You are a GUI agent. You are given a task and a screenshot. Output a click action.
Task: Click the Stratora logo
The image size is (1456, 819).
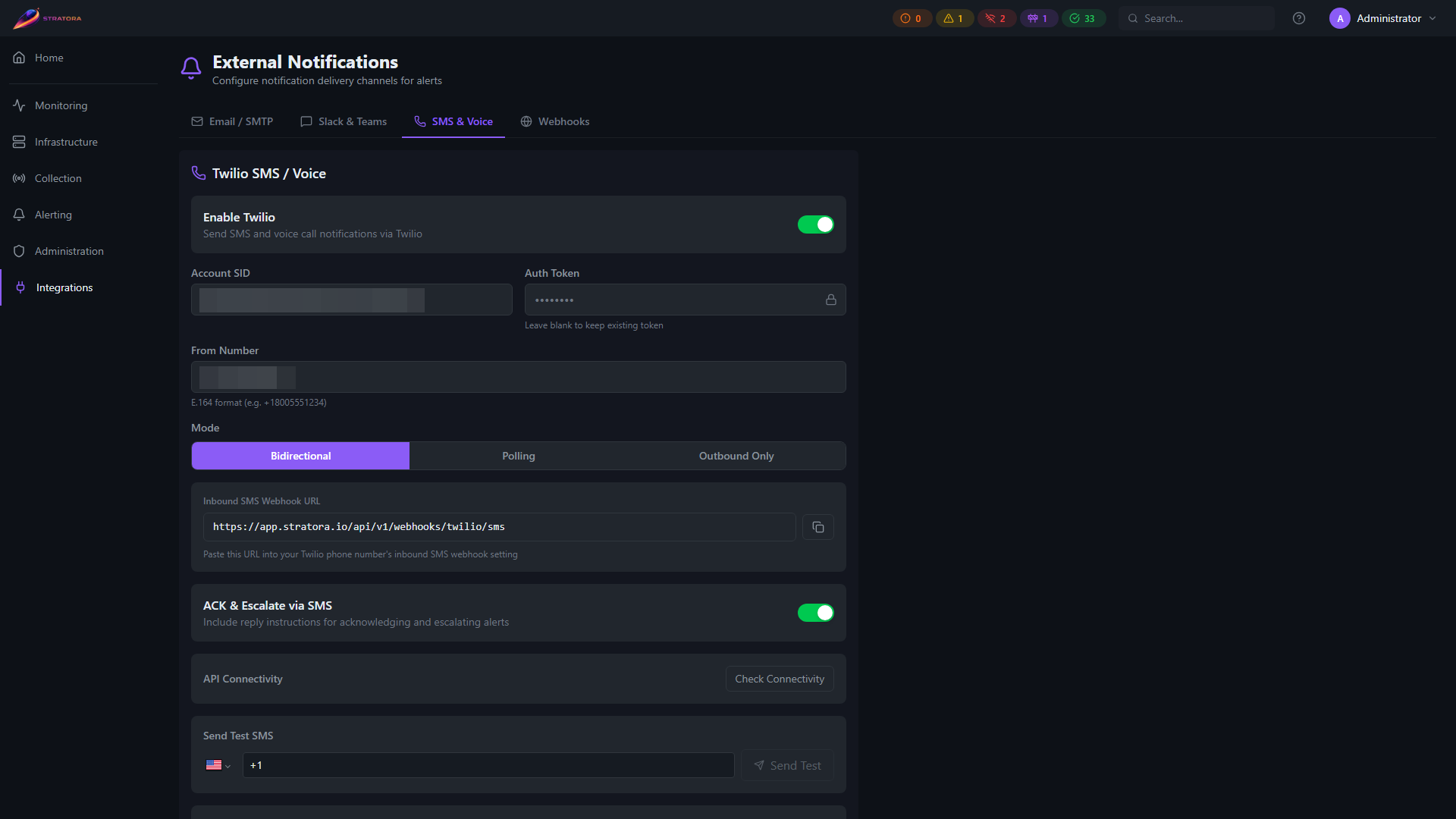(x=47, y=18)
